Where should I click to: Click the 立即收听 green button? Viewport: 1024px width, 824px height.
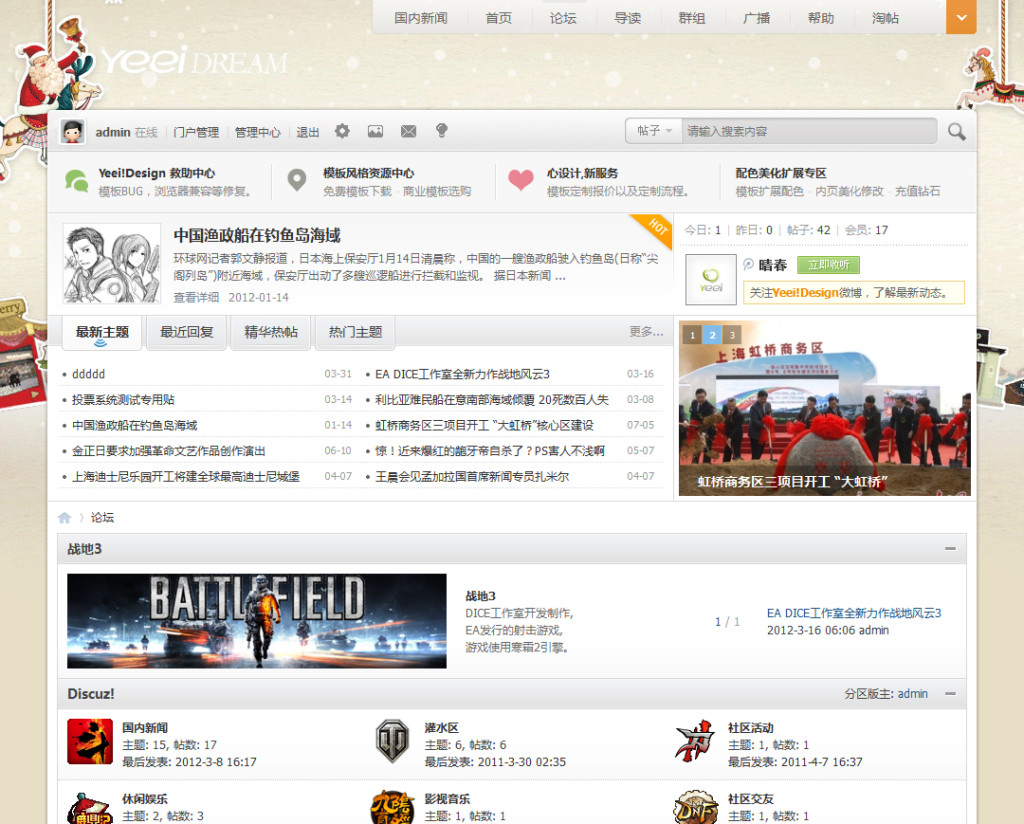pyautogui.click(x=828, y=264)
